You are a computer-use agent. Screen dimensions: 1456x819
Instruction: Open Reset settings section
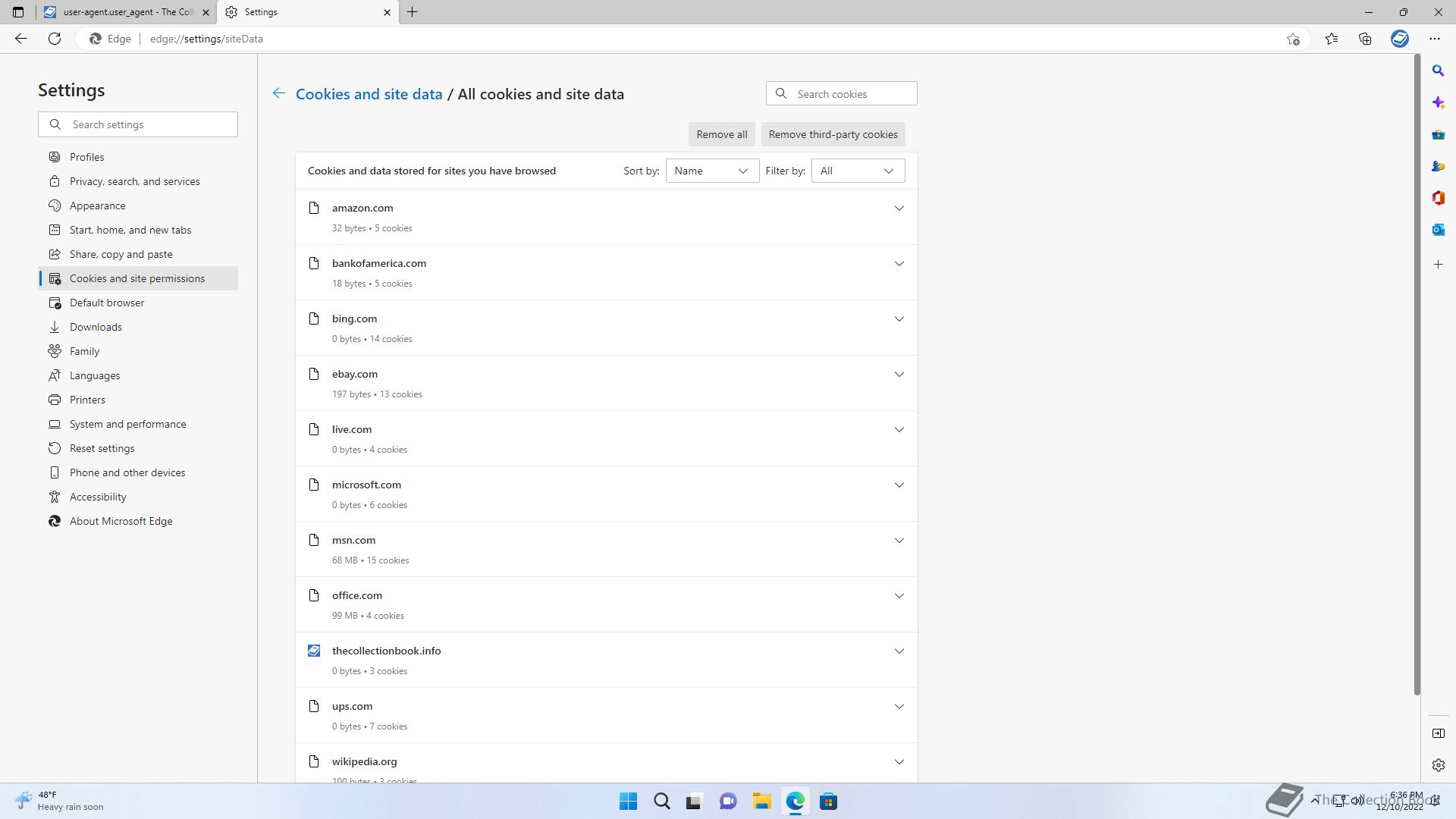coord(138,448)
